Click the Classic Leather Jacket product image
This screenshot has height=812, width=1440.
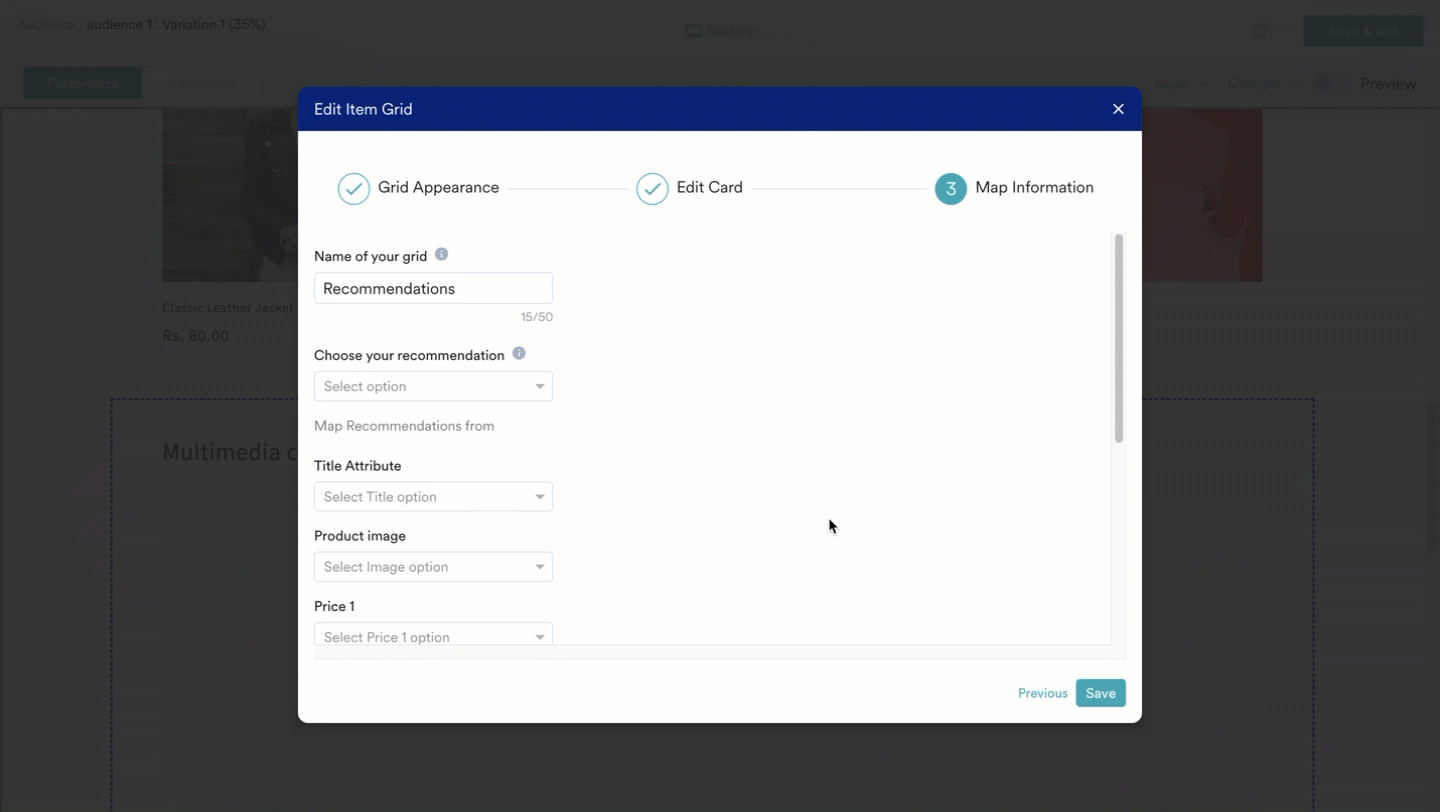(230, 195)
